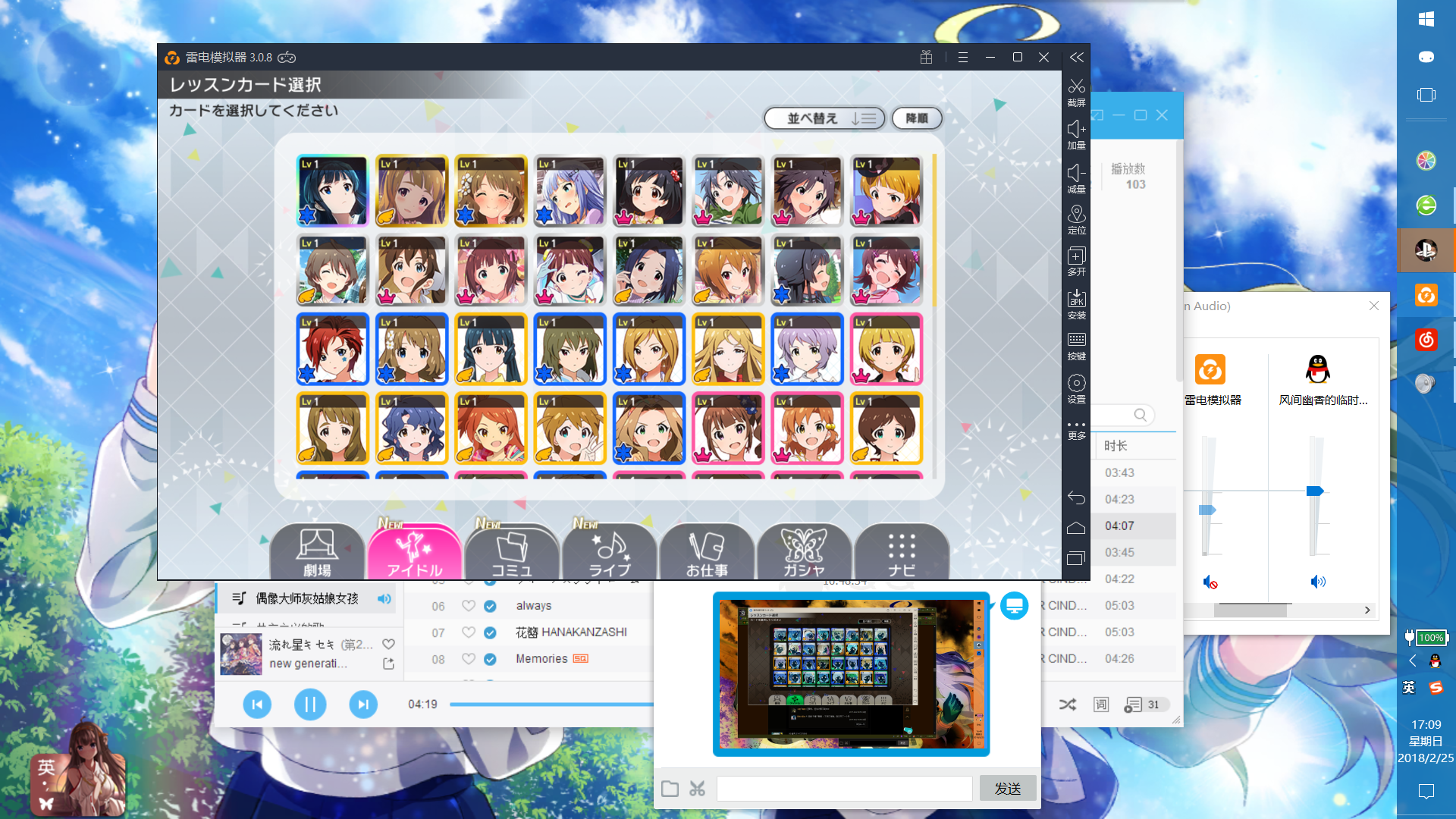Switch to the コミュ commu tab
The height and width of the screenshot is (819, 1456).
pos(512,552)
